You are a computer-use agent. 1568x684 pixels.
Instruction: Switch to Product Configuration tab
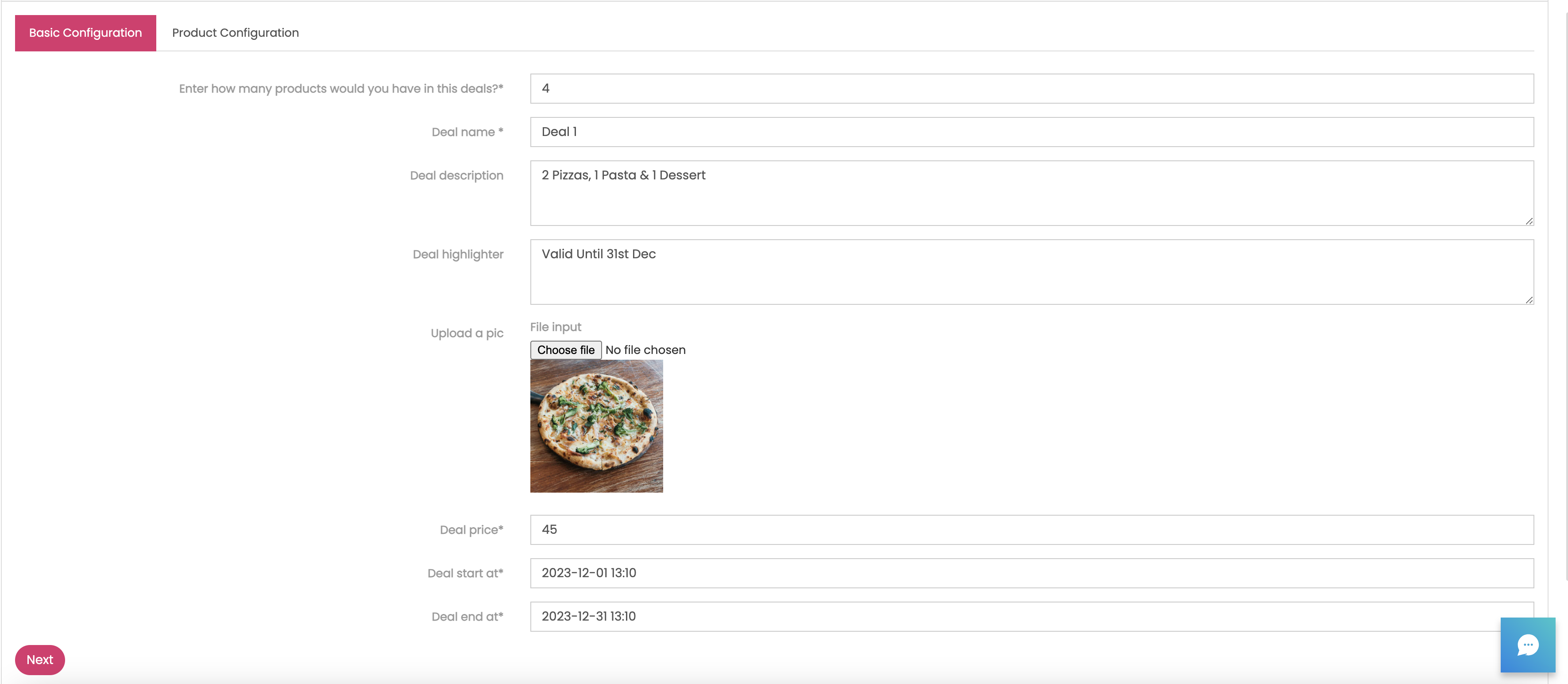[235, 33]
